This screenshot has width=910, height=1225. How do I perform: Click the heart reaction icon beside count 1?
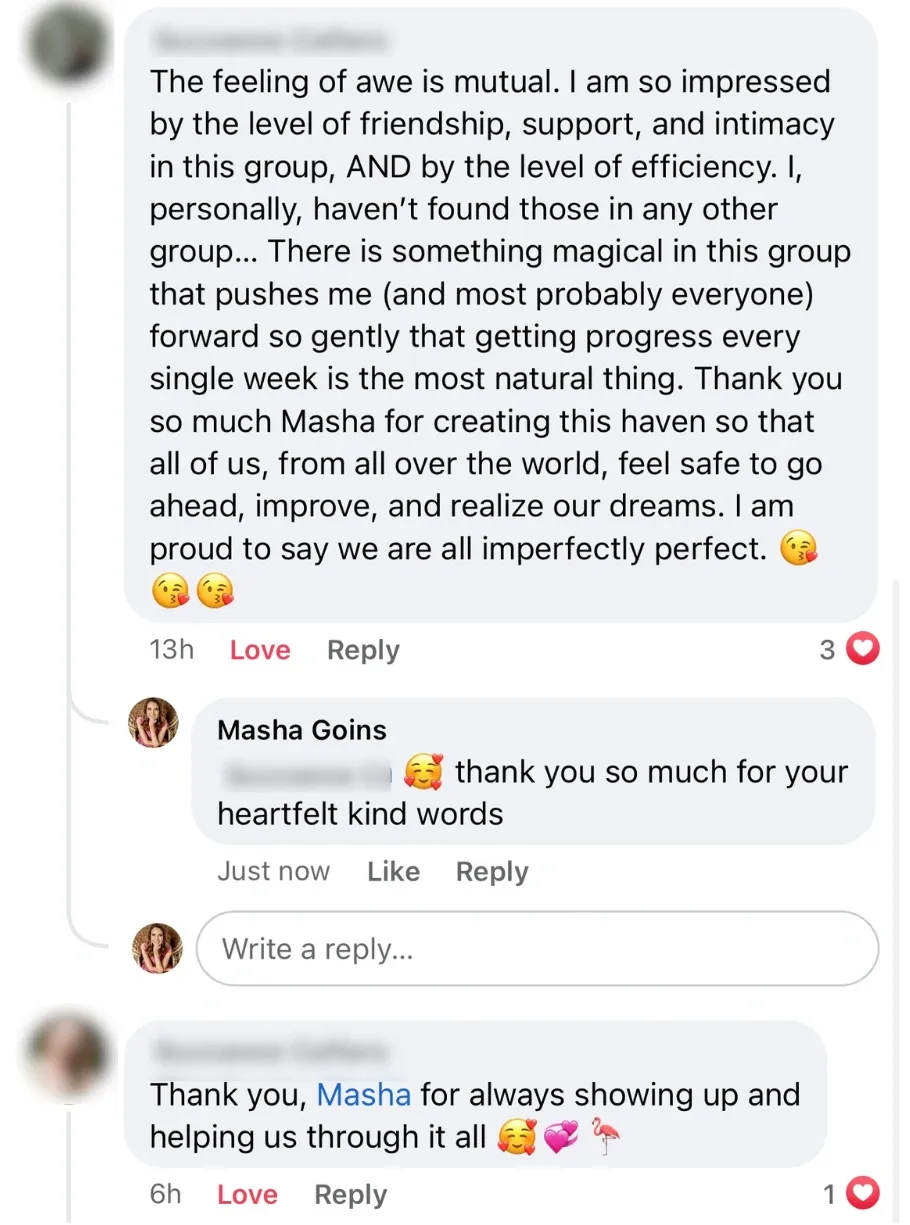[x=862, y=1193]
